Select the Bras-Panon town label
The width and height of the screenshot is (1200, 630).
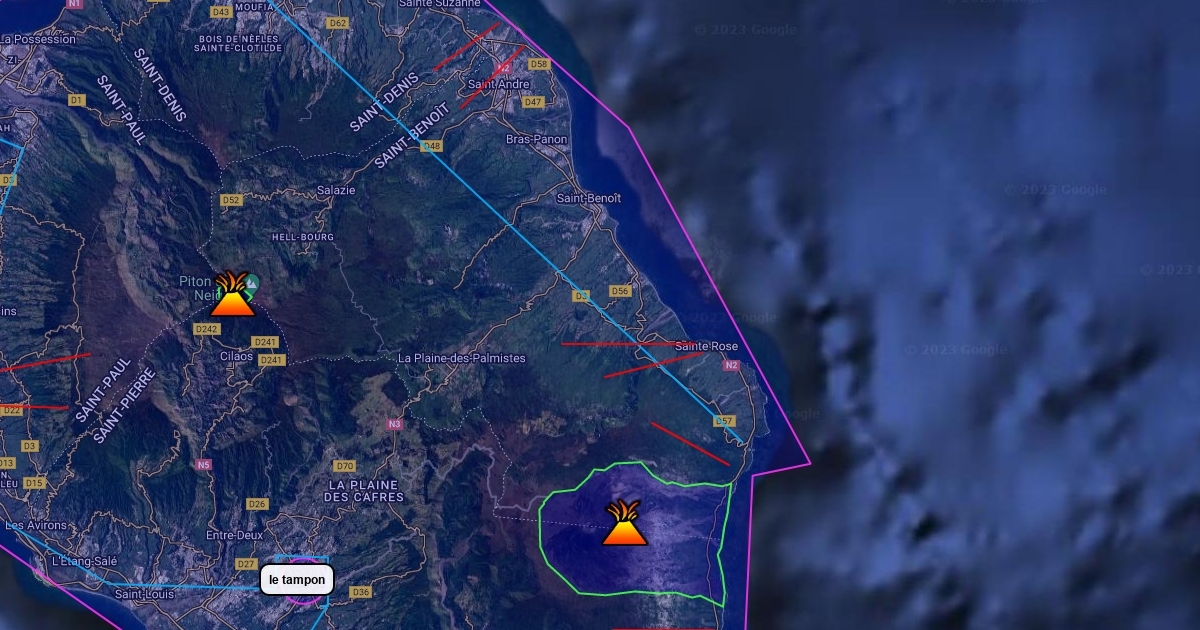tap(536, 139)
